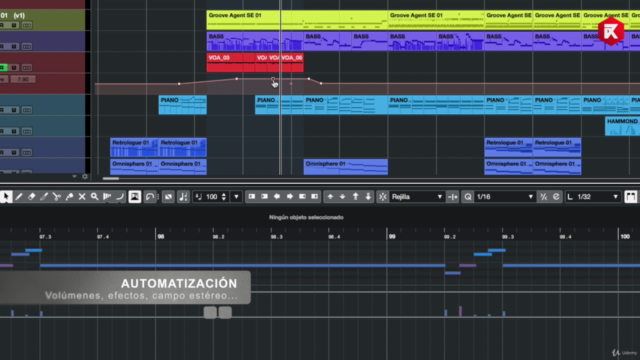640x360 pixels.
Task: Click lanes button on red VOA track
Action: 27,68
